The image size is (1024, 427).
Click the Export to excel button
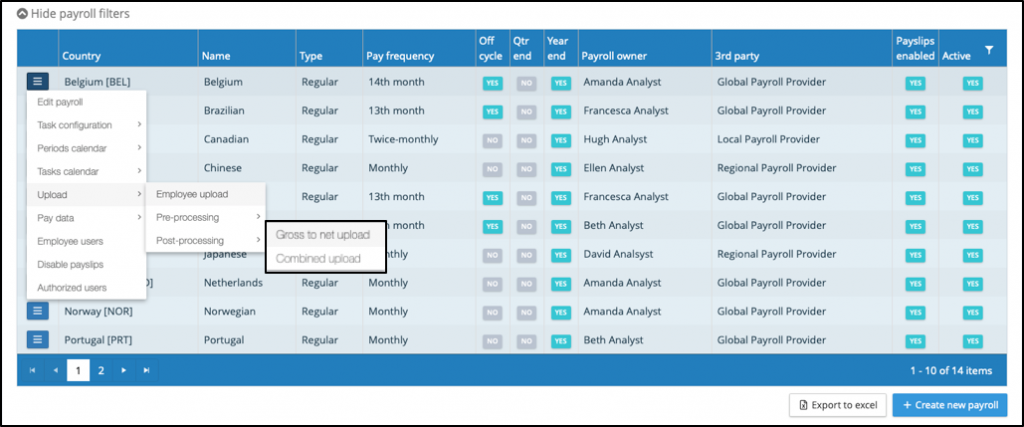(x=837, y=405)
